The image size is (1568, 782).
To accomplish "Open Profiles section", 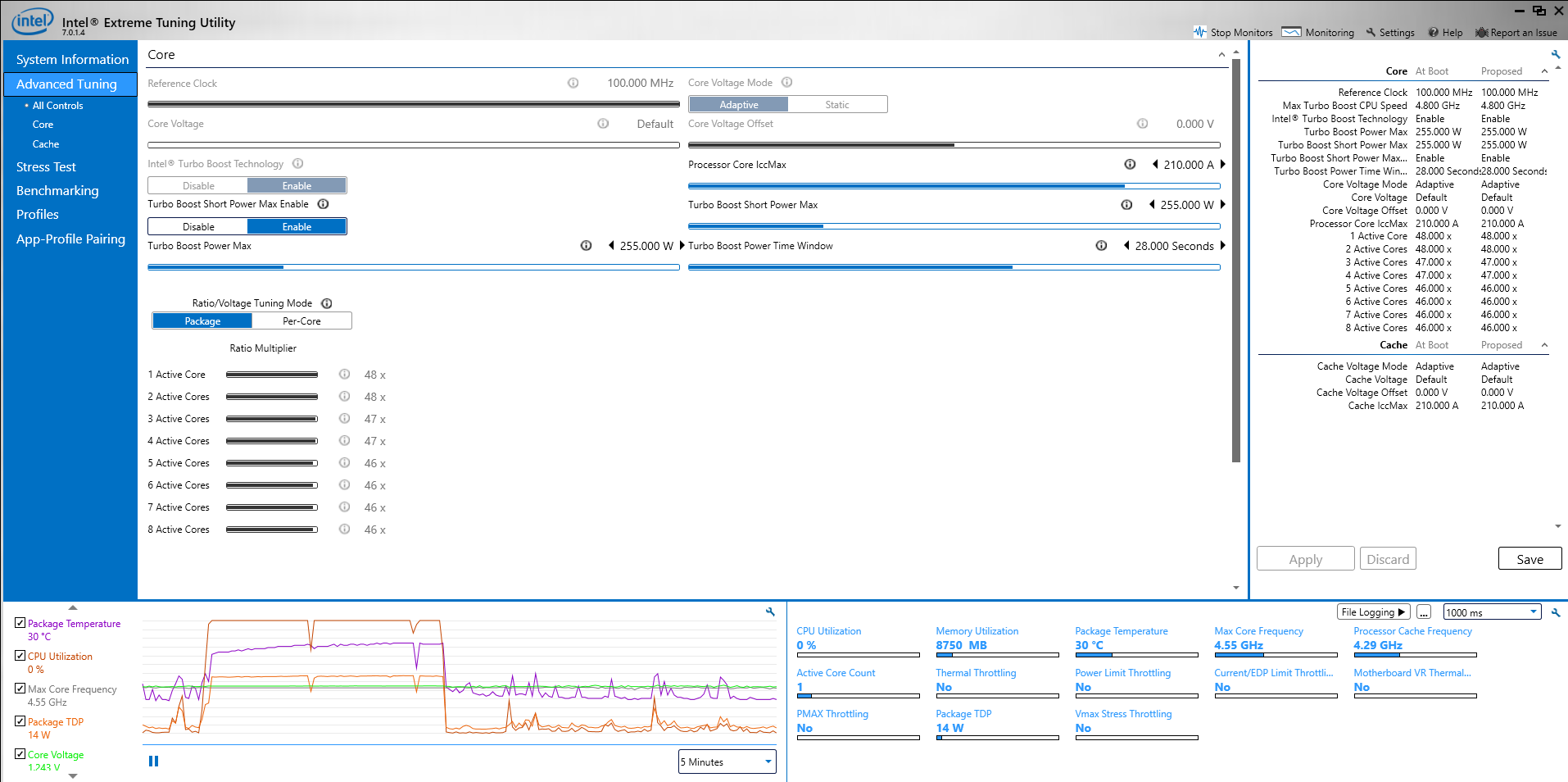I will click(x=38, y=214).
